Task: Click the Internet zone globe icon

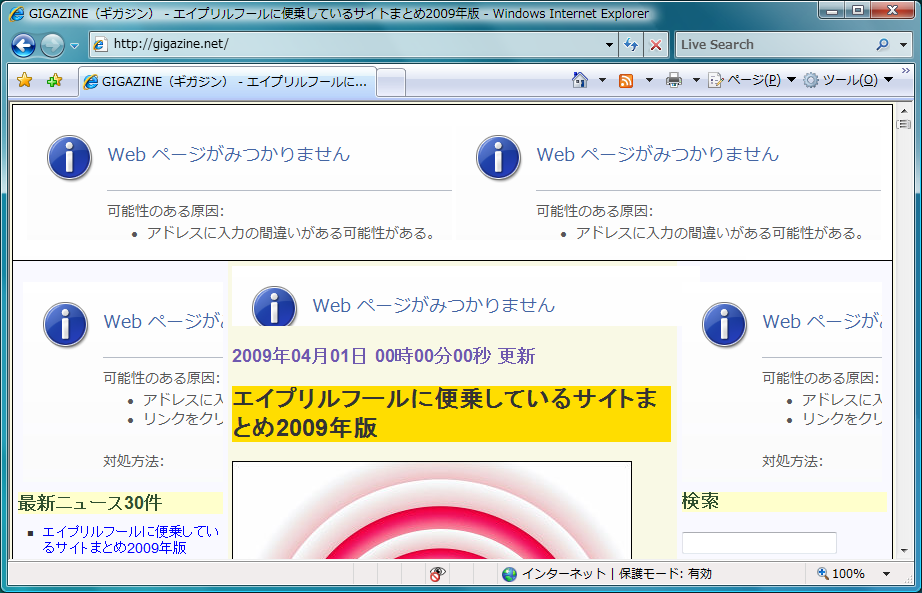Action: (509, 574)
